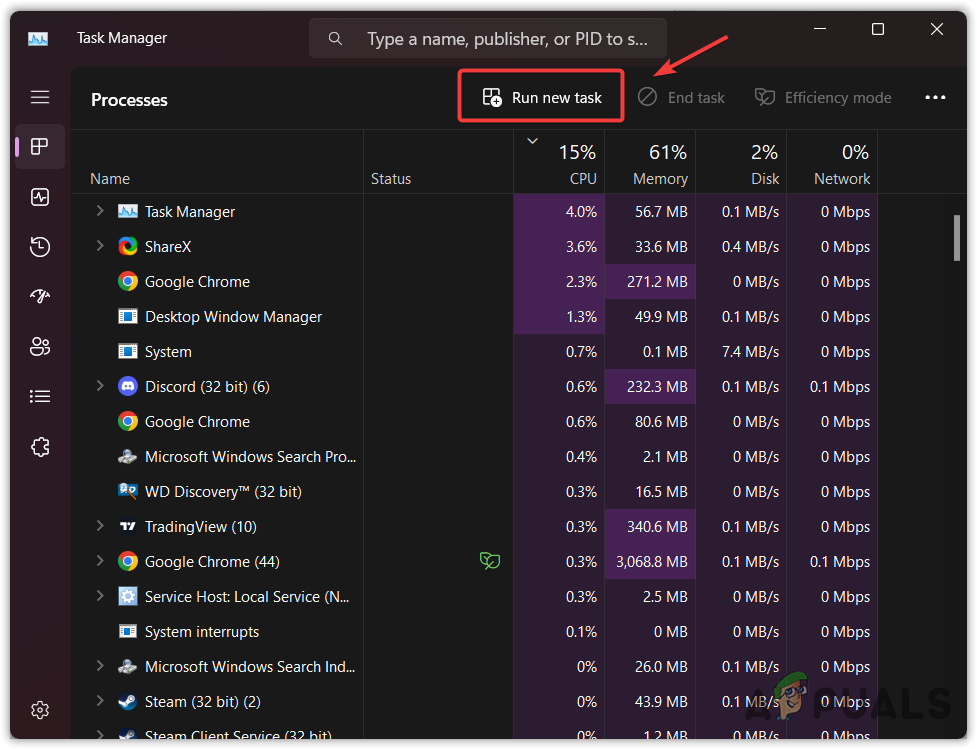
Task: Expand Microsoft Windows Search Ind... group
Action: (x=100, y=666)
